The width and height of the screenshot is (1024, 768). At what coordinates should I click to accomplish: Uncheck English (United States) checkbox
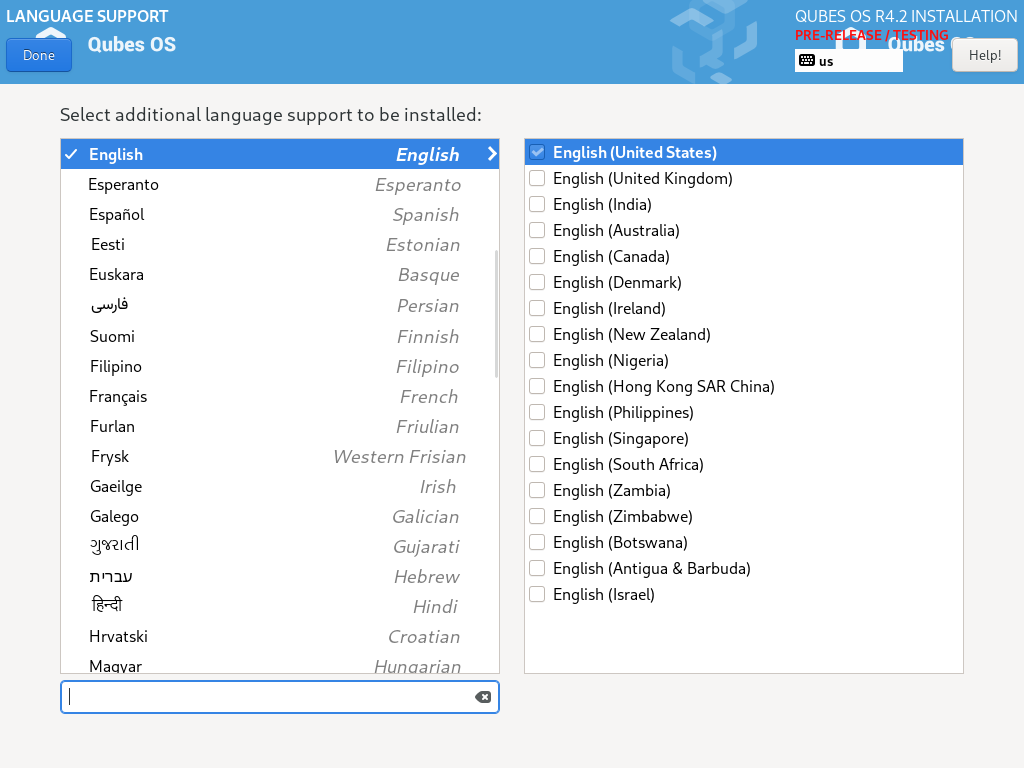(x=537, y=153)
